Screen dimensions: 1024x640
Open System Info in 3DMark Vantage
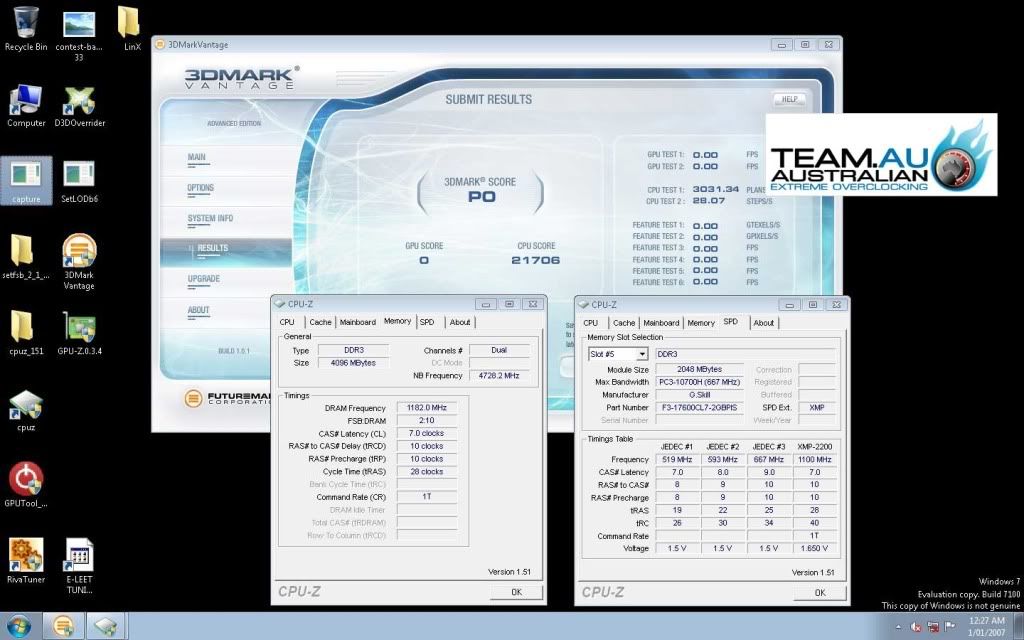coord(210,218)
